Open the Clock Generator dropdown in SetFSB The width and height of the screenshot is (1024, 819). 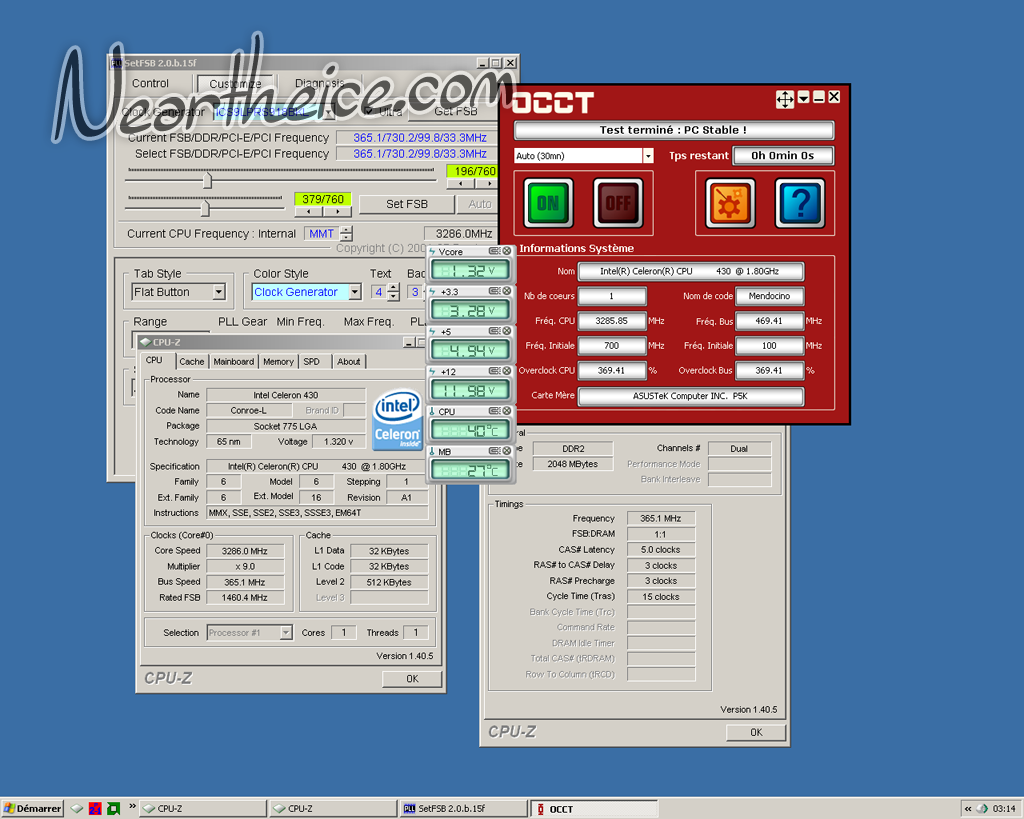[x=329, y=112]
